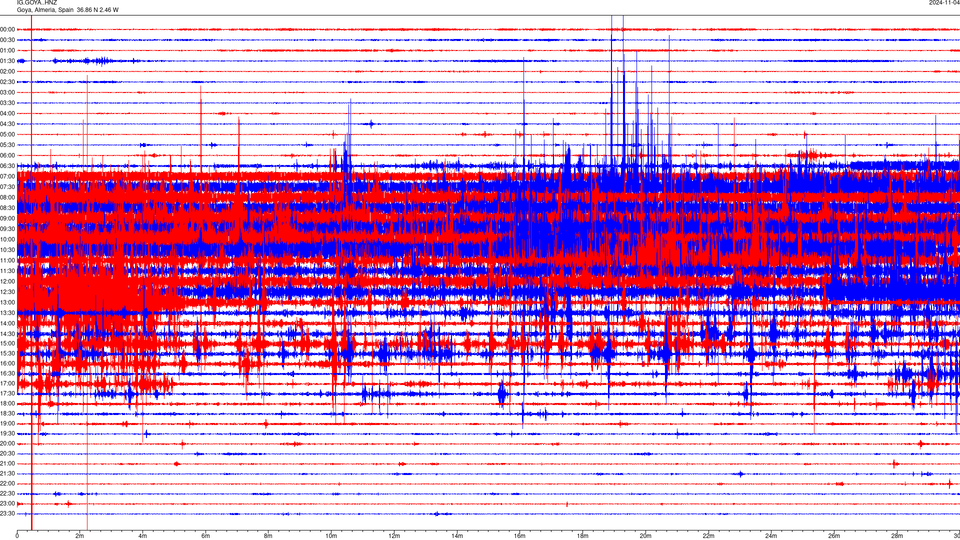This screenshot has height=540, width=960.
Task: Click the 14:30 time label
Action: (7, 334)
